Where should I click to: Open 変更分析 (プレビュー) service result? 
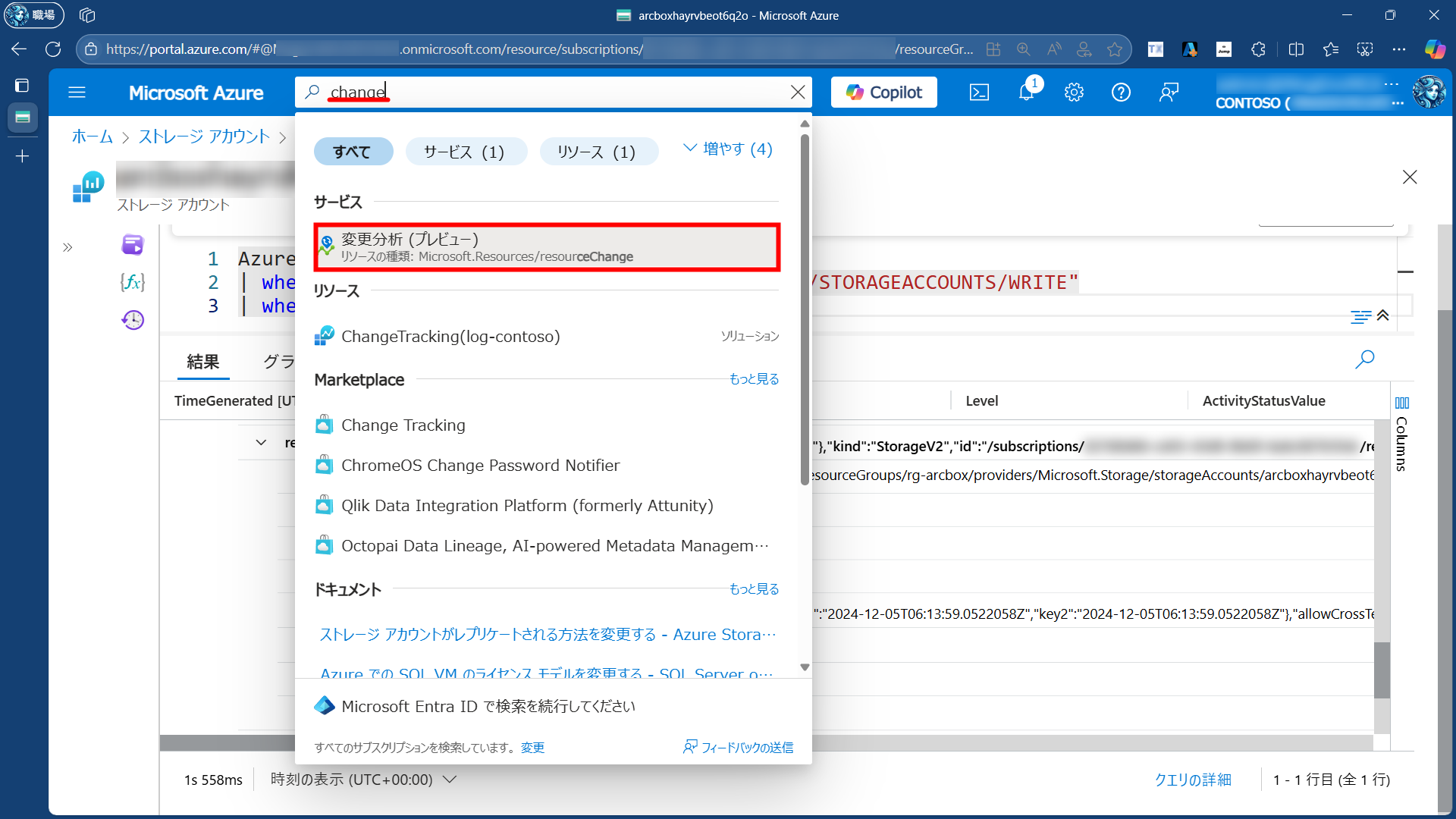546,247
